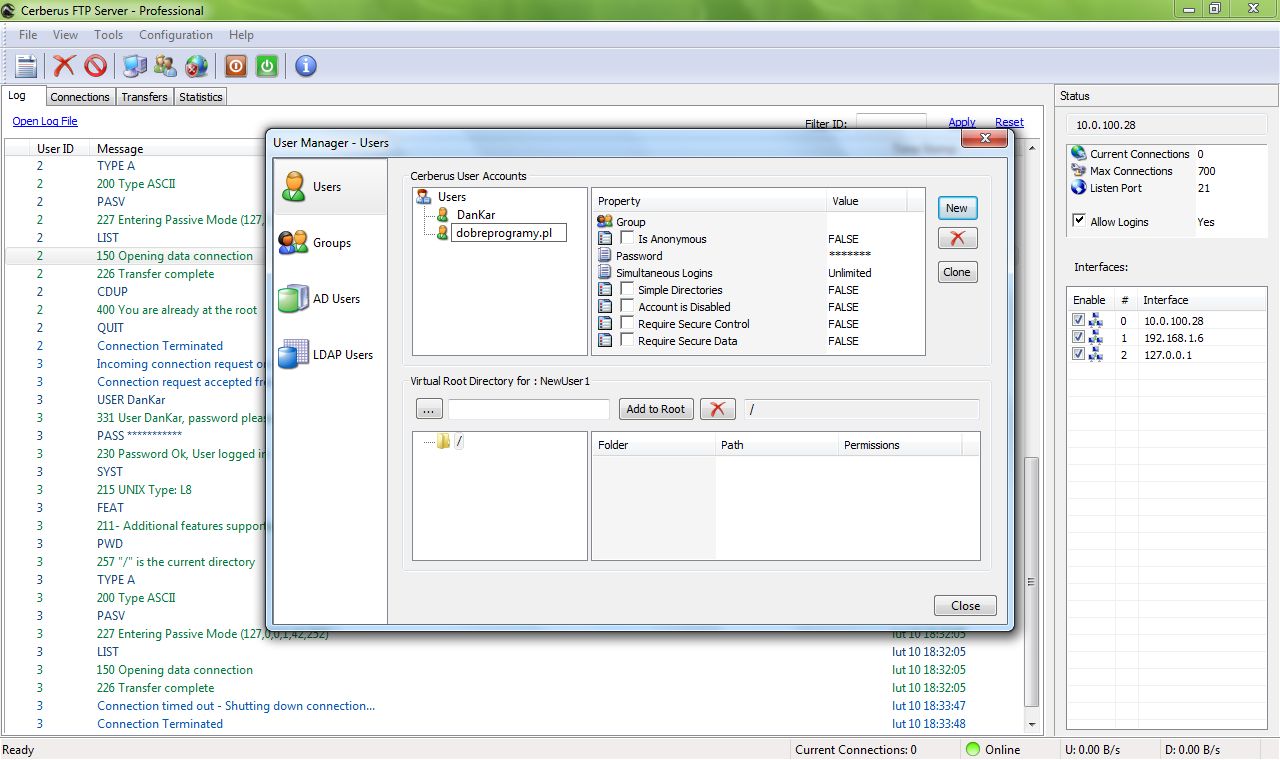Click the Open Log File link
1280x760 pixels.
tap(45, 121)
